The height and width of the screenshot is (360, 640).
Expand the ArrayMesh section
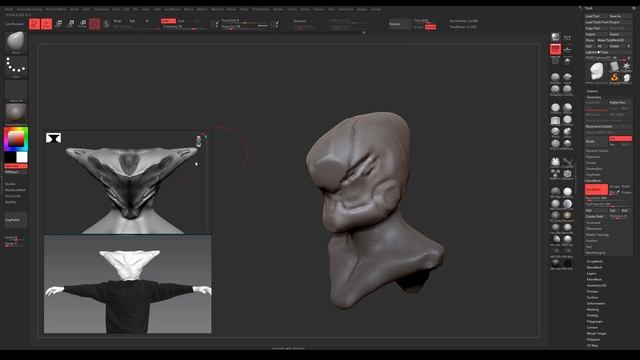[594, 261]
